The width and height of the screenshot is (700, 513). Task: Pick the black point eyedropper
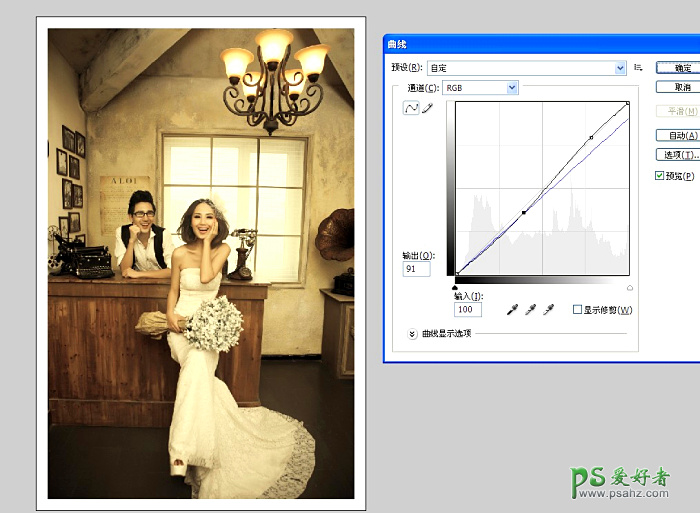(x=512, y=310)
